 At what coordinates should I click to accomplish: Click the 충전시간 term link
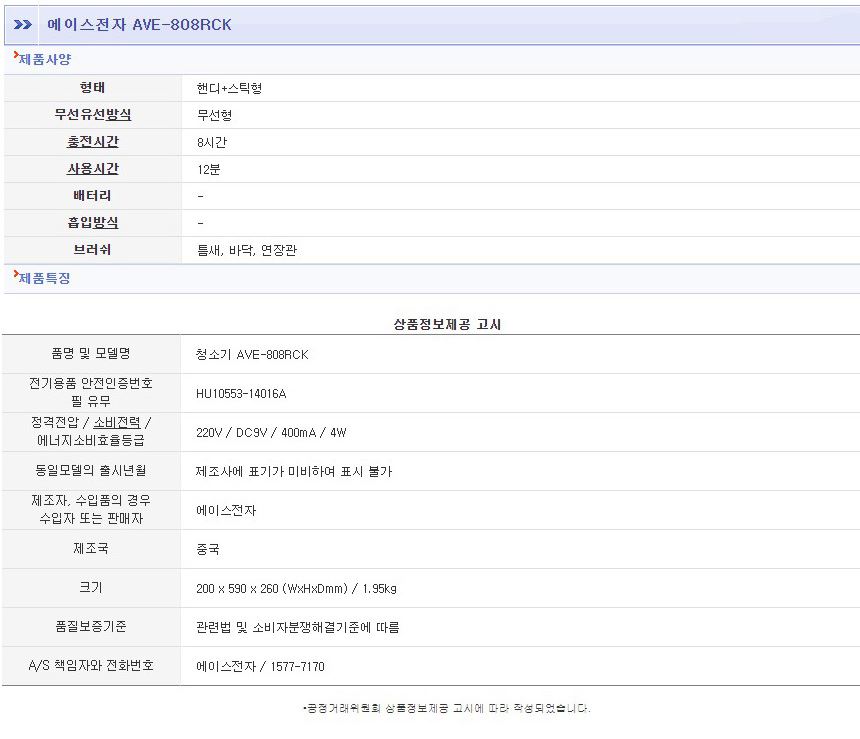pos(93,142)
